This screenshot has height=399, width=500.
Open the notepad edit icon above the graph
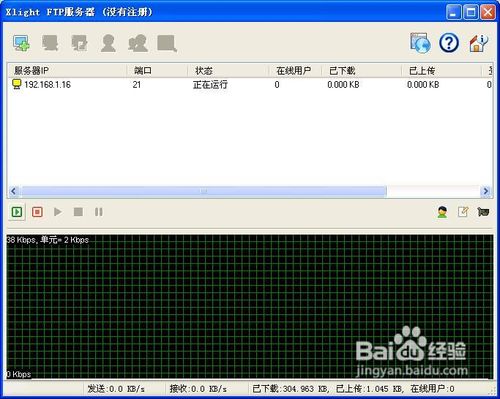[463, 212]
